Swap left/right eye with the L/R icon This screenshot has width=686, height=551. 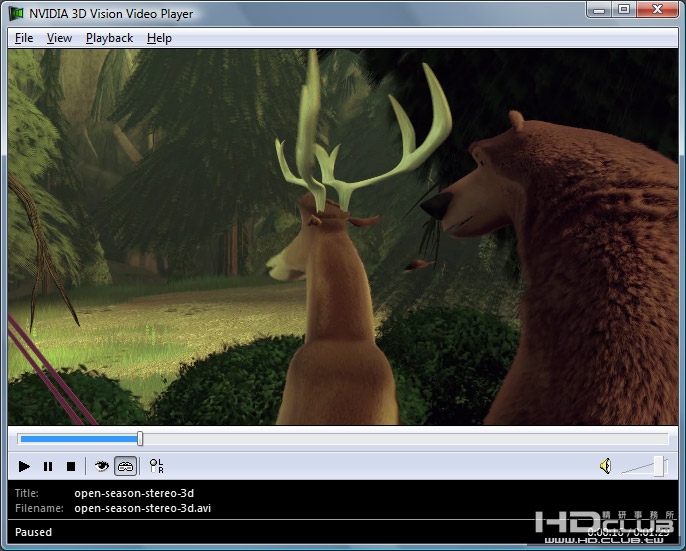coord(156,466)
